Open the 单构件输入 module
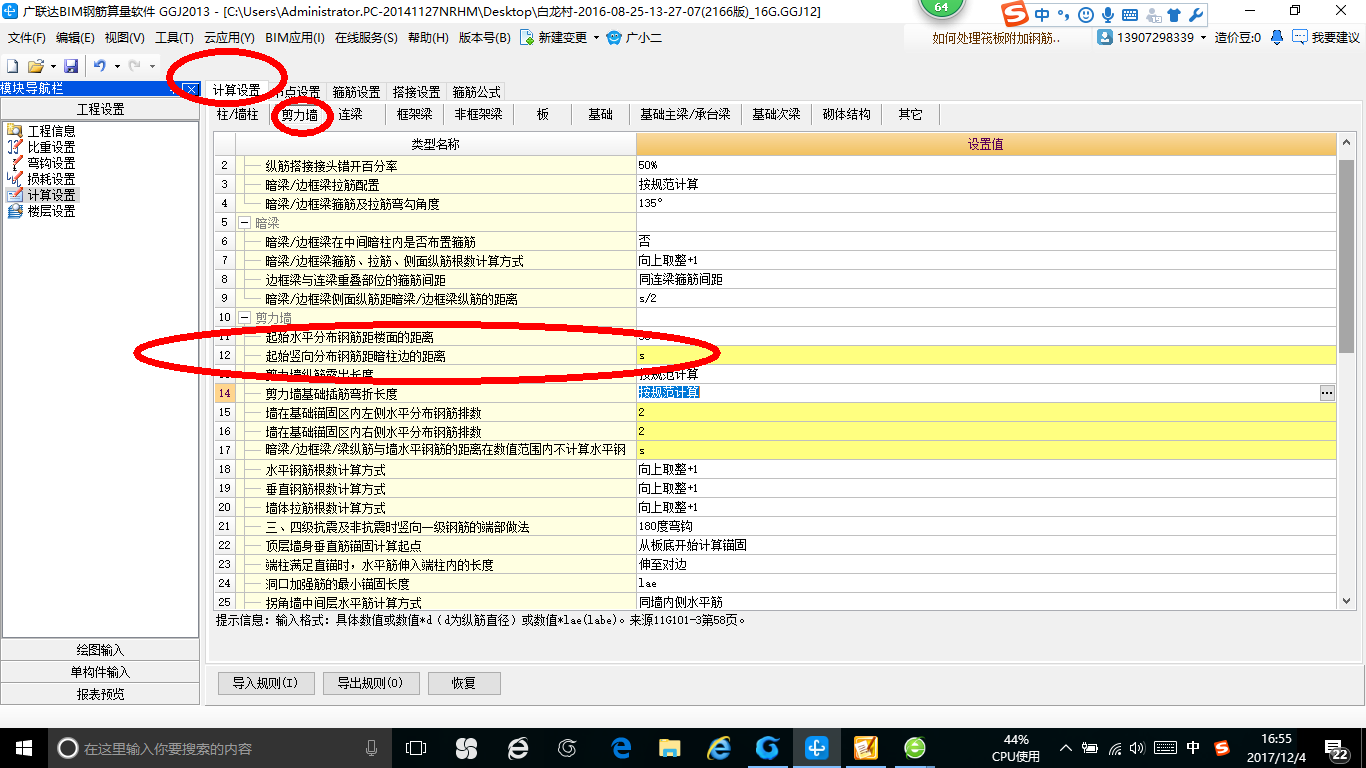Image resolution: width=1366 pixels, height=768 pixels. click(x=100, y=672)
